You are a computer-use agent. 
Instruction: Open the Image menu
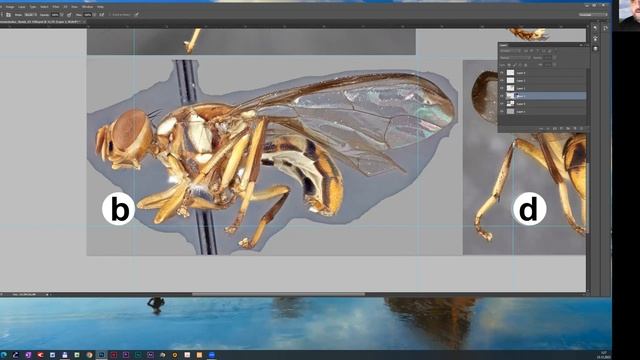point(11,7)
